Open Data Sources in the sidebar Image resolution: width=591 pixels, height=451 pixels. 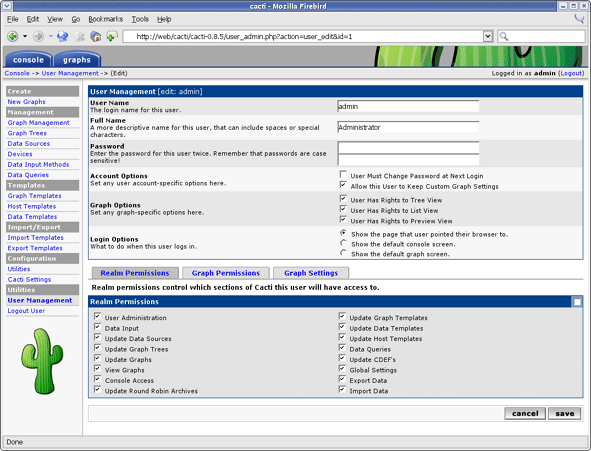click(29, 144)
